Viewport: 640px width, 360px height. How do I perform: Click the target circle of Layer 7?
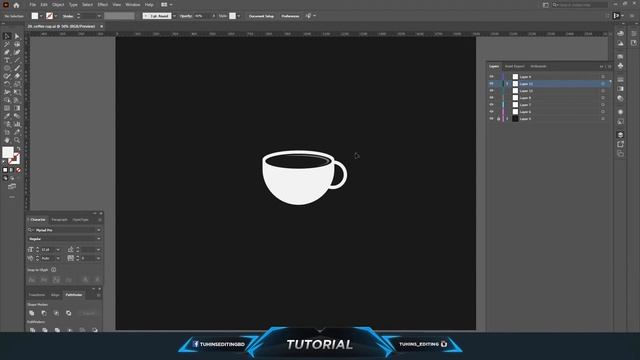click(603, 104)
